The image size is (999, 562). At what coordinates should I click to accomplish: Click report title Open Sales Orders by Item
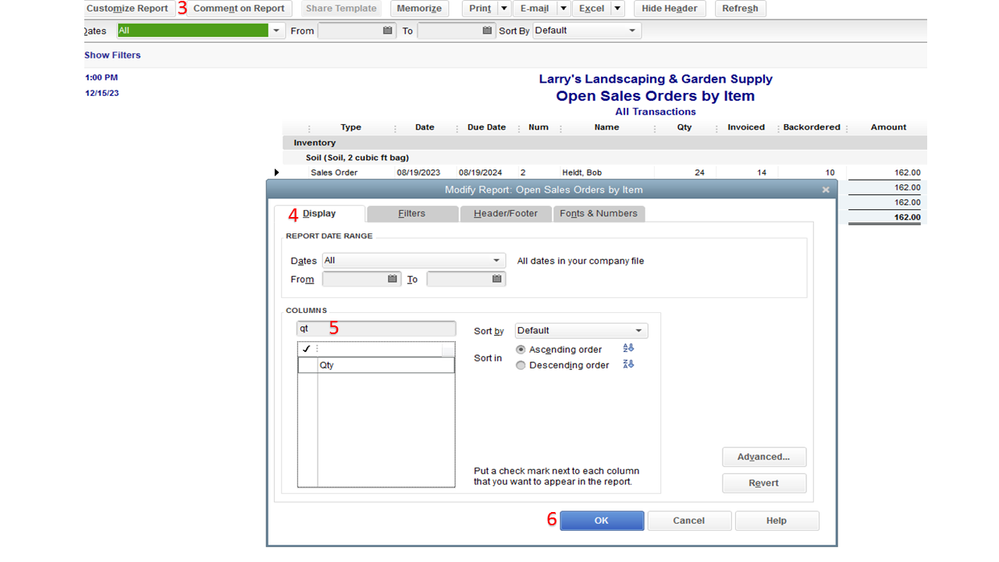(x=655, y=96)
